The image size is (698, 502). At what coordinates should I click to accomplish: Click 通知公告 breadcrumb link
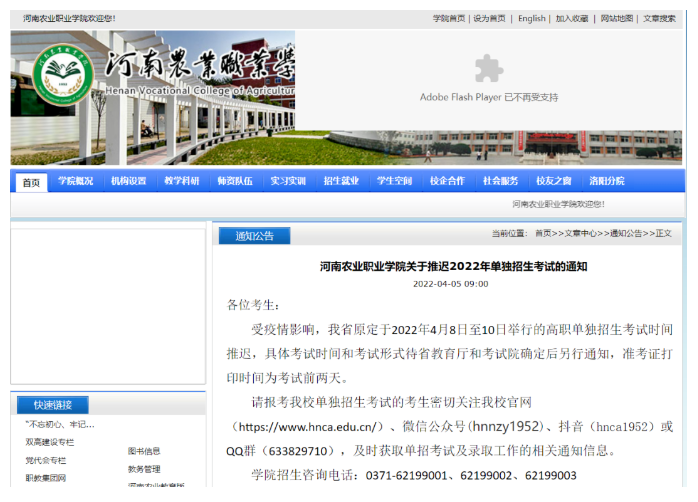pos(626,233)
